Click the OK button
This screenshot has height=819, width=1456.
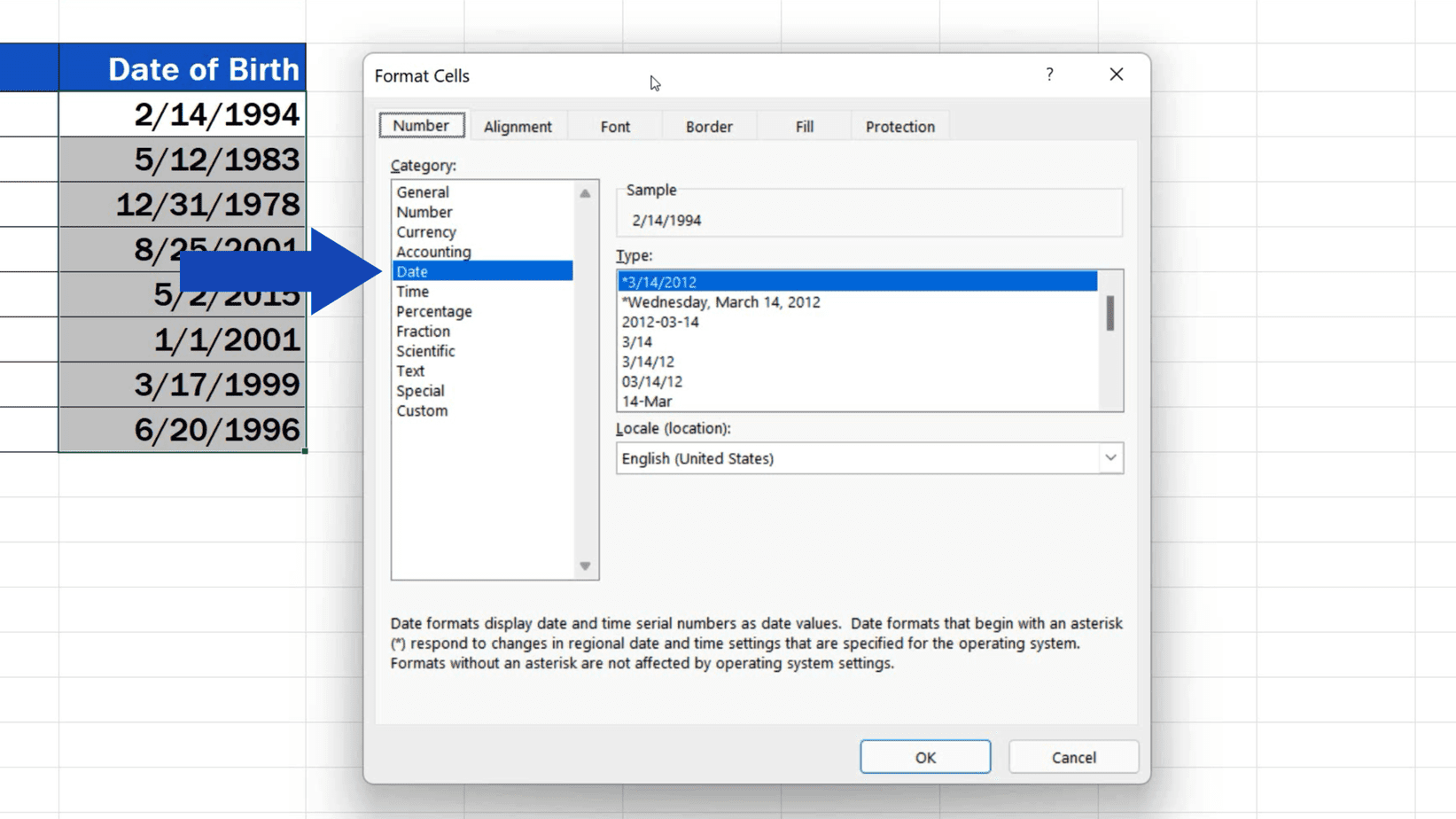coord(924,756)
